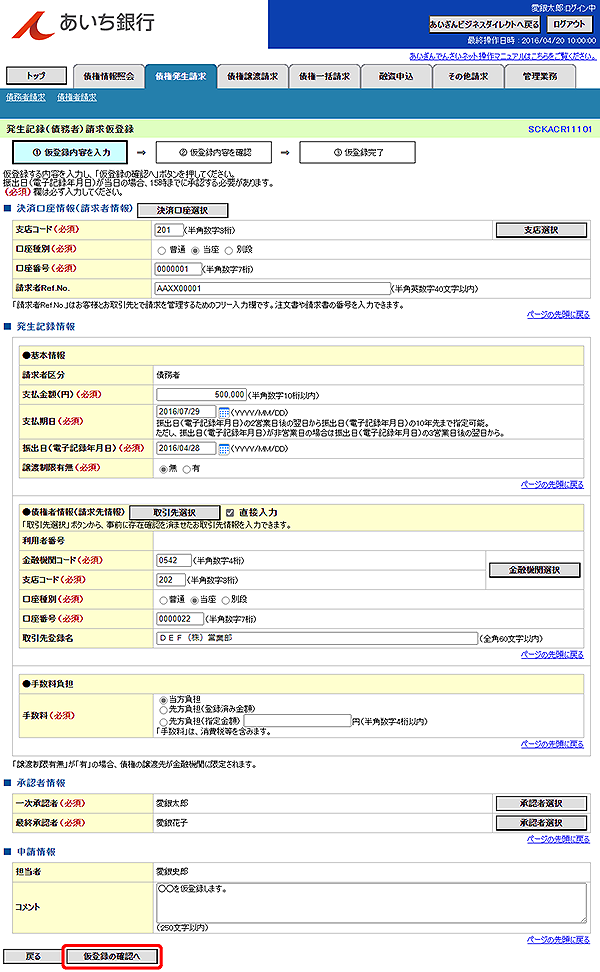
Task: Open the 債権一括請求 tab
Action: pos(324,76)
